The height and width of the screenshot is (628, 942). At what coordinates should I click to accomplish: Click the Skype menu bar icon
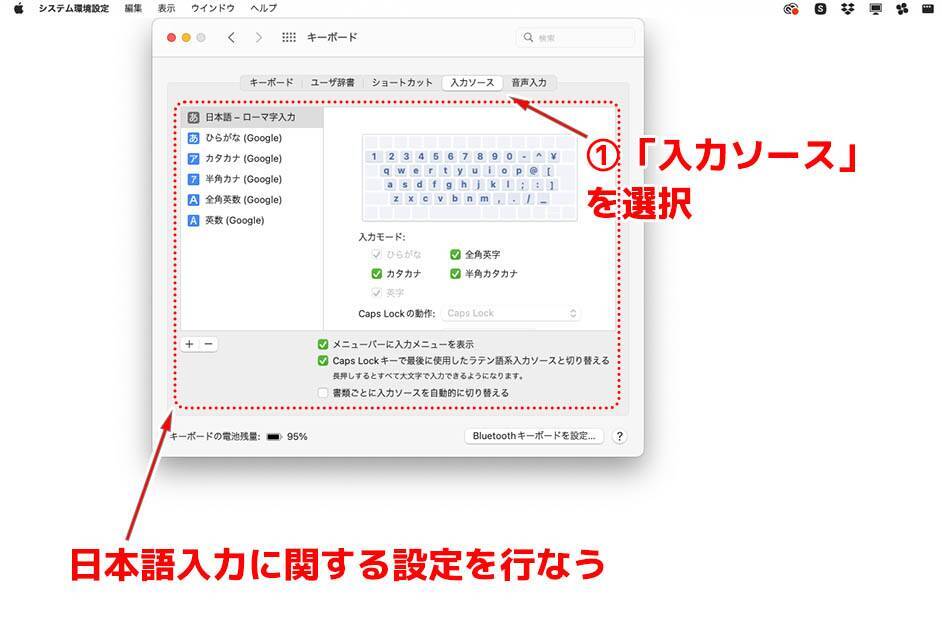820,8
